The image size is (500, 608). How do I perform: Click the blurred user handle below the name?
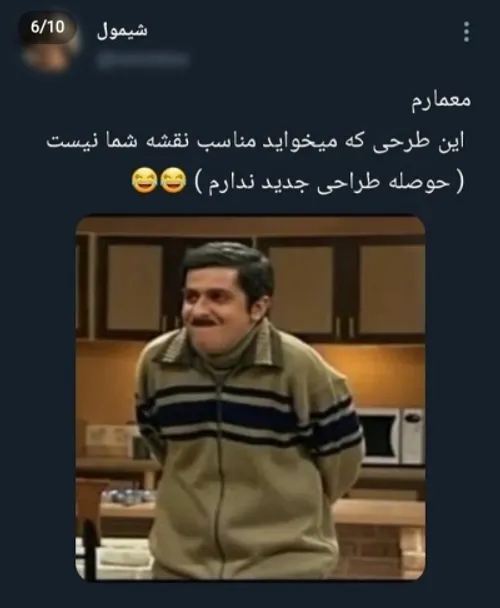[143, 60]
